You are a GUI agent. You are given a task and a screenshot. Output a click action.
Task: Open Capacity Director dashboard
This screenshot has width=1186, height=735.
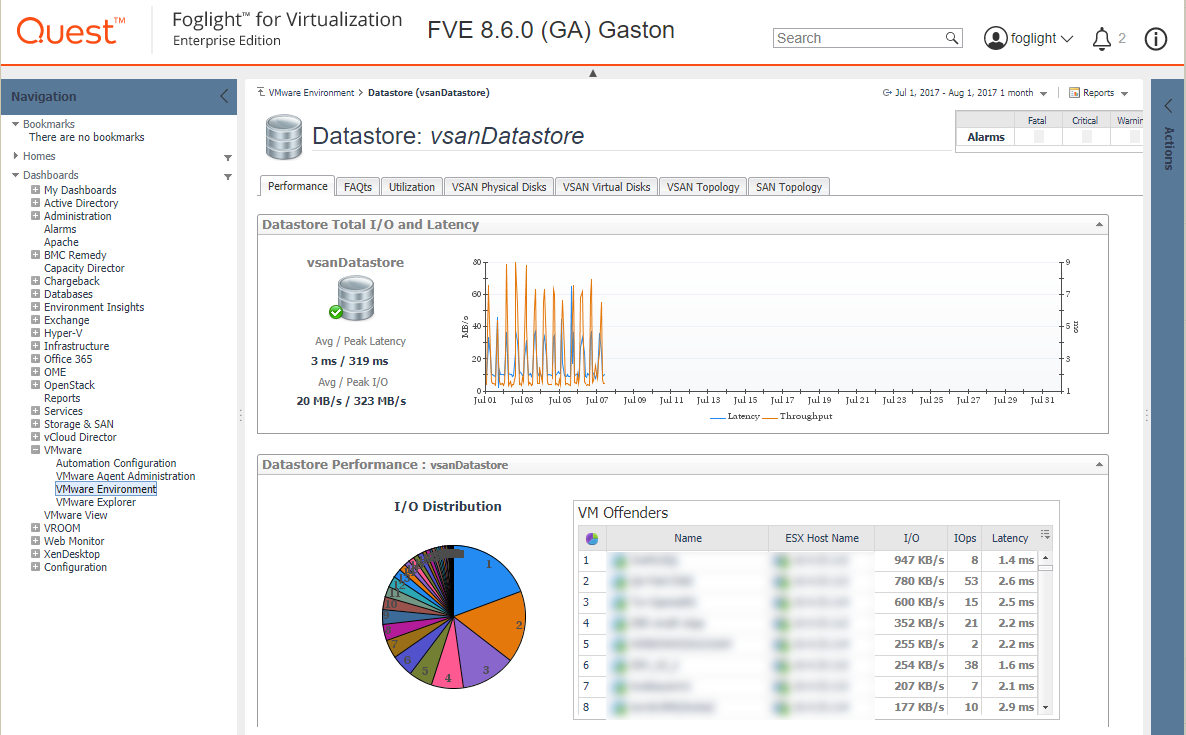tap(84, 268)
